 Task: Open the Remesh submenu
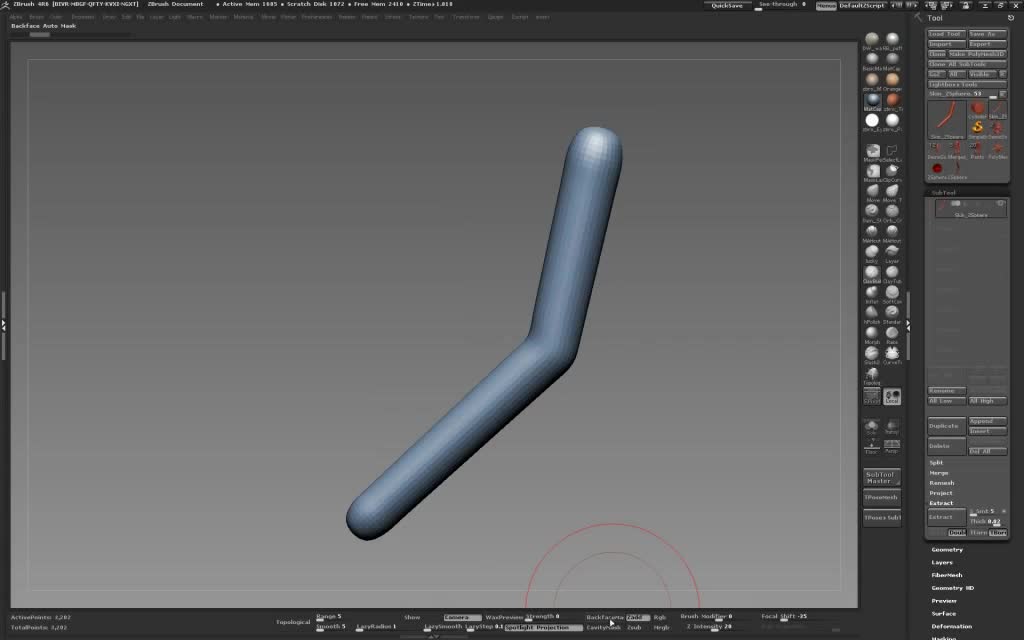click(942, 483)
